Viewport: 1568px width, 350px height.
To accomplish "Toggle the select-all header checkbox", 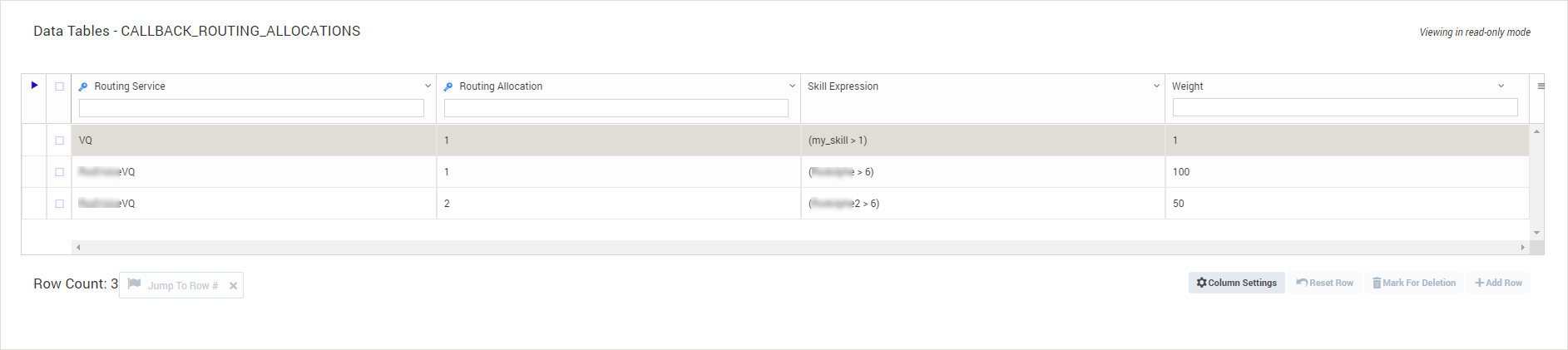I will pos(59,86).
